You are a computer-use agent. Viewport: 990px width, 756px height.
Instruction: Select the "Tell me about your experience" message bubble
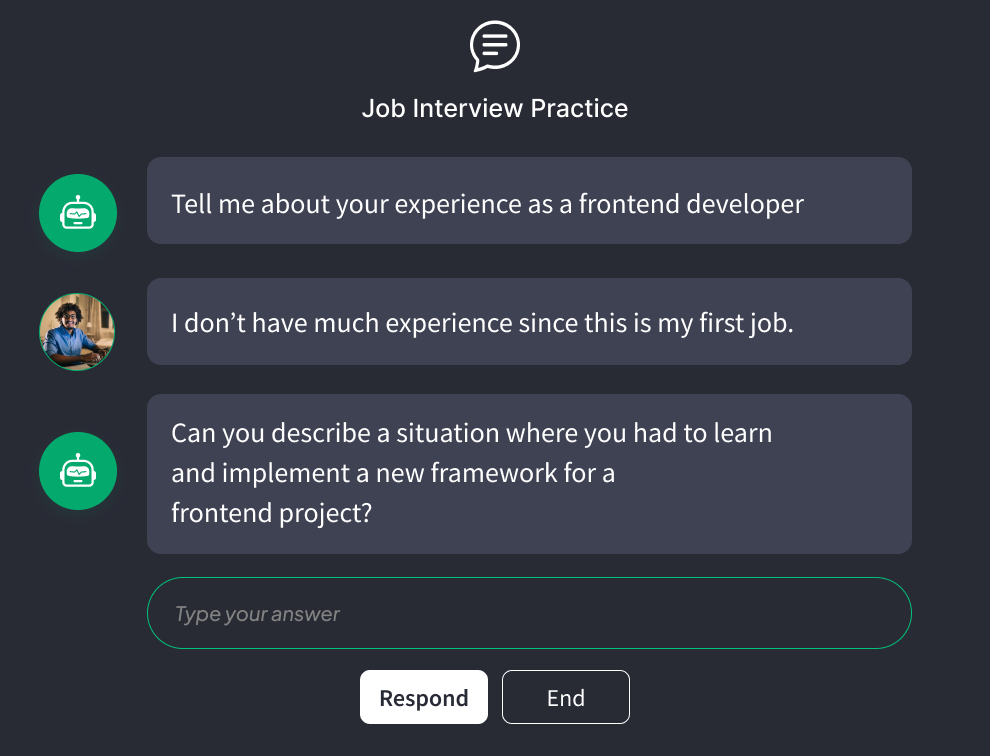click(529, 201)
